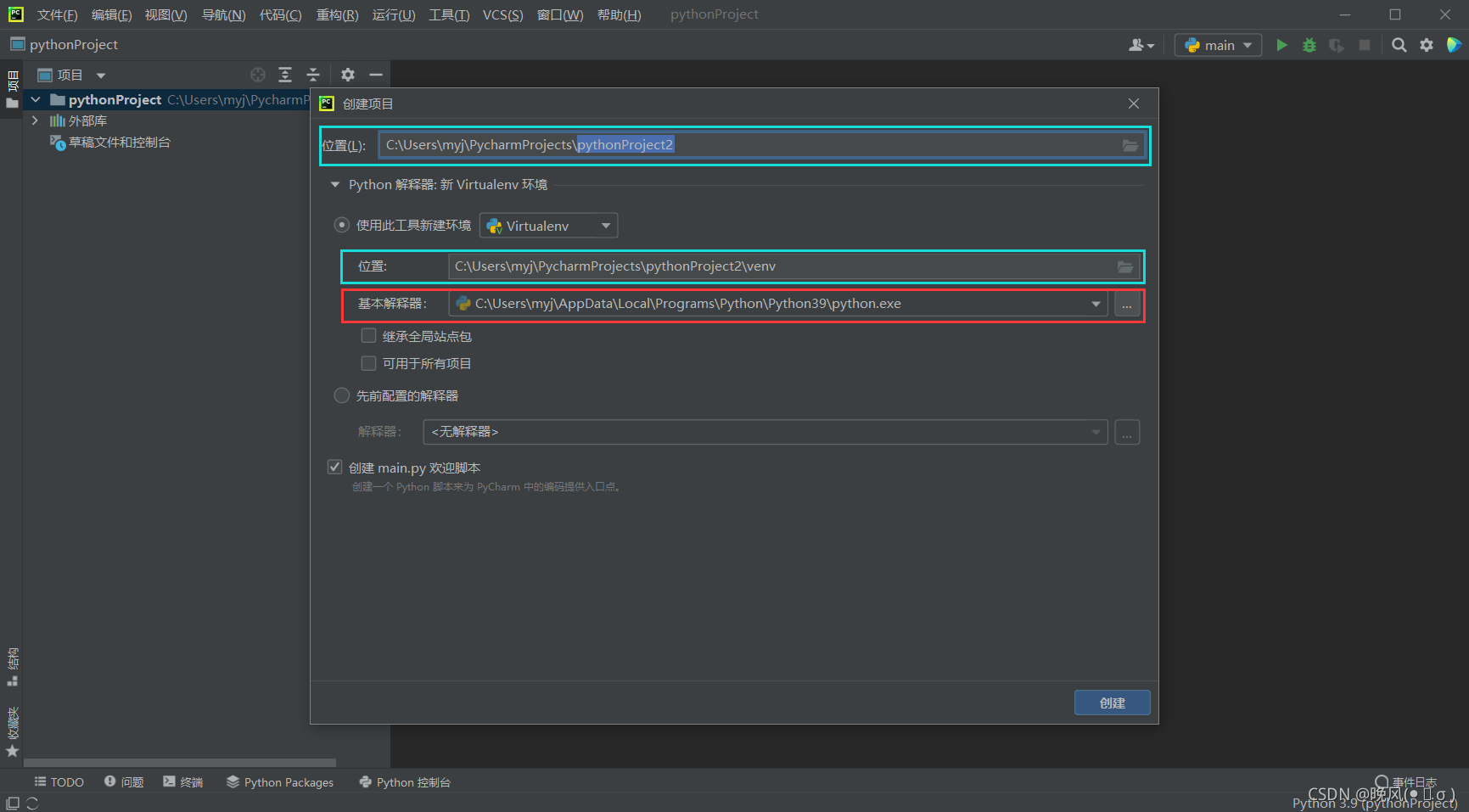Open the 收藏夹 star side tab
This screenshot has height=812, width=1469.
(x=12, y=731)
